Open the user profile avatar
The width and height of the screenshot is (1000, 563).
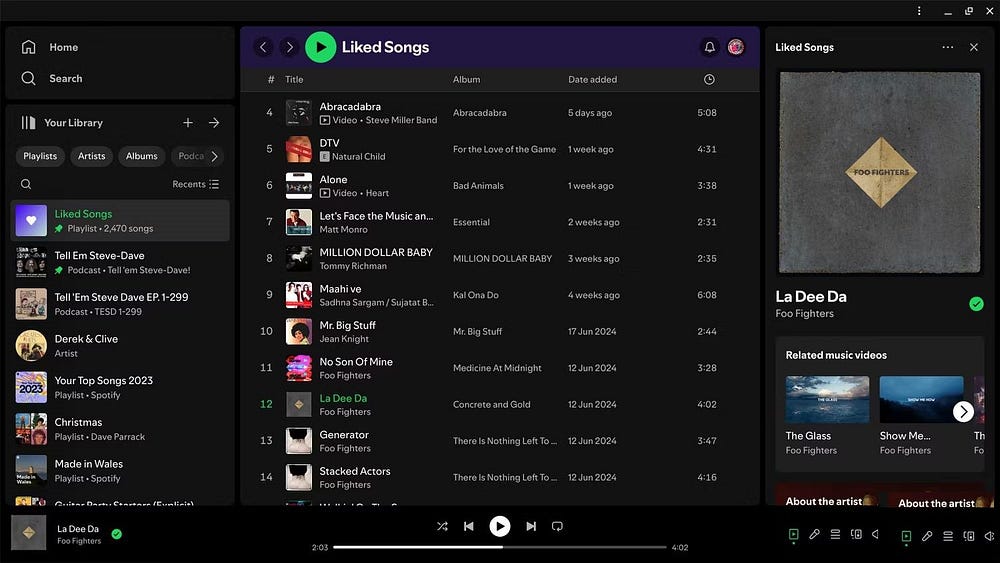[x=736, y=47]
